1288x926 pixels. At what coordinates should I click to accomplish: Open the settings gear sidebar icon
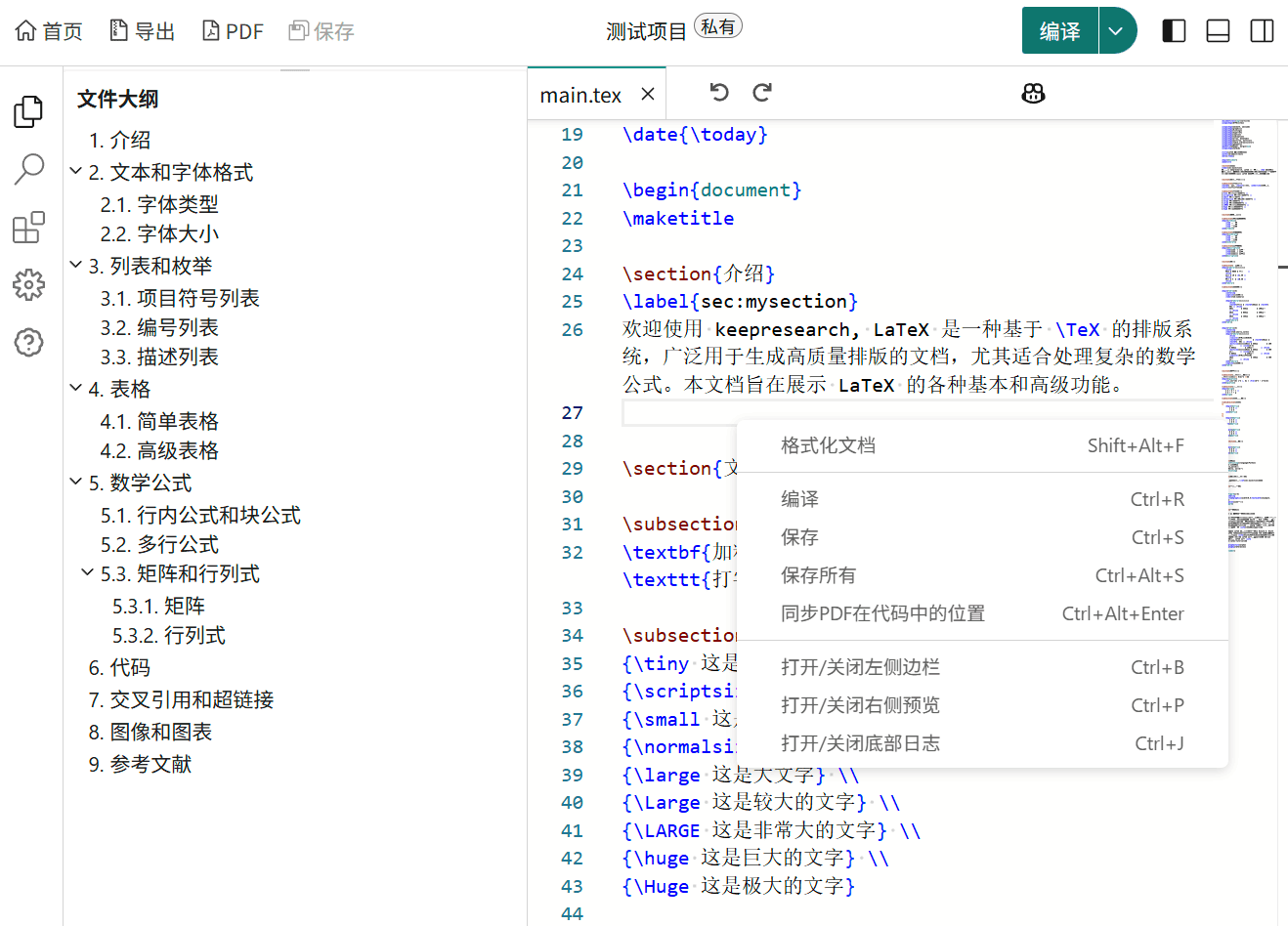coord(29,285)
